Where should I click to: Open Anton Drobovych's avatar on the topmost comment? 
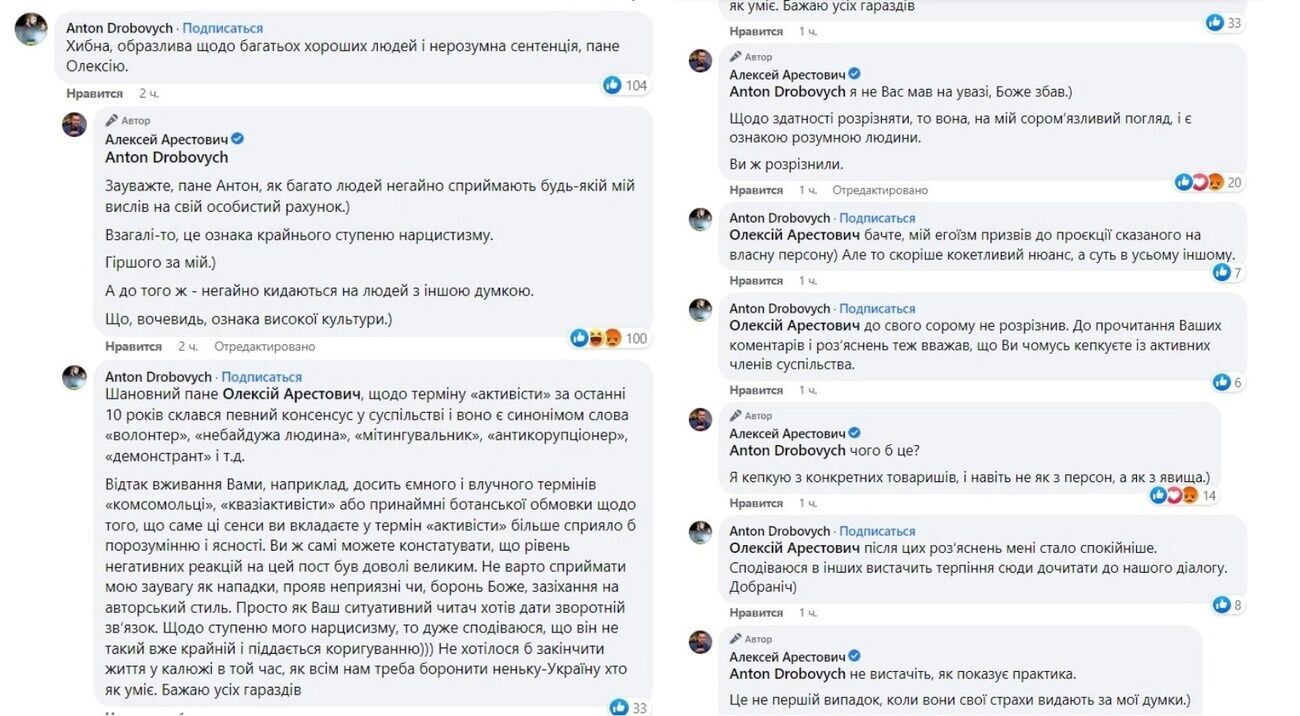click(31, 30)
